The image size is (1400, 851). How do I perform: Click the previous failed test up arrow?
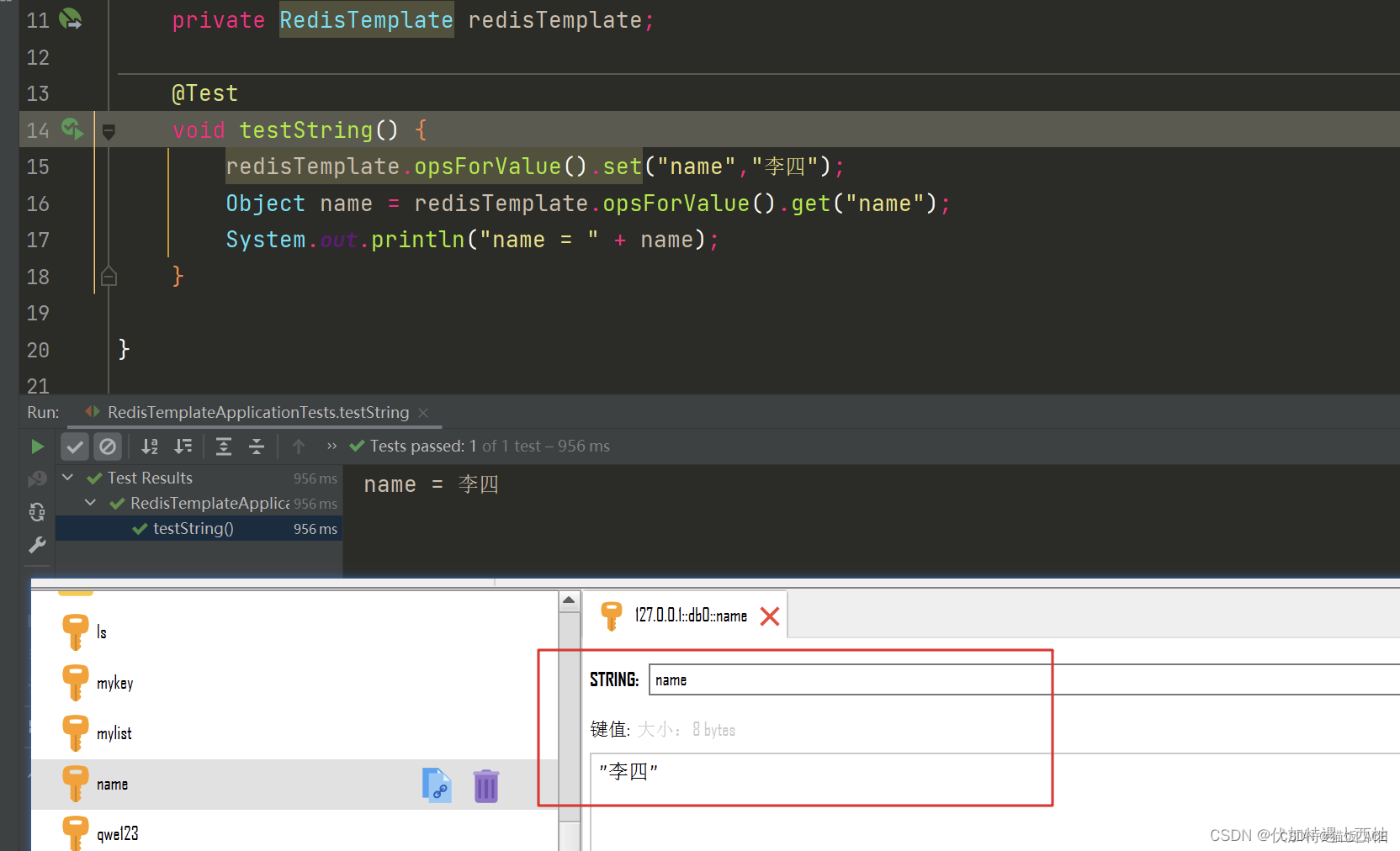coord(299,447)
